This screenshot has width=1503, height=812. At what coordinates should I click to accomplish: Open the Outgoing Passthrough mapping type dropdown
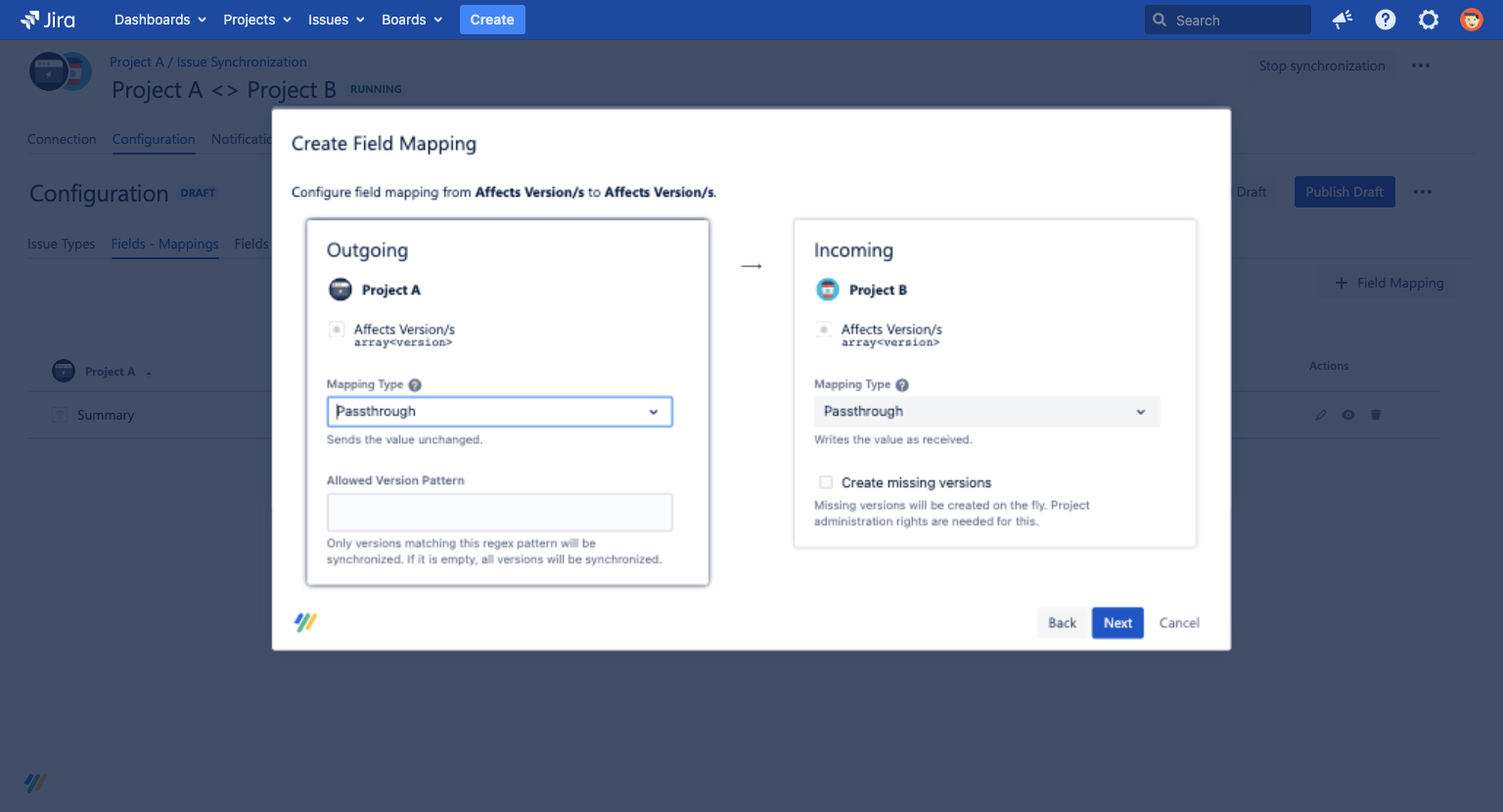coord(499,411)
